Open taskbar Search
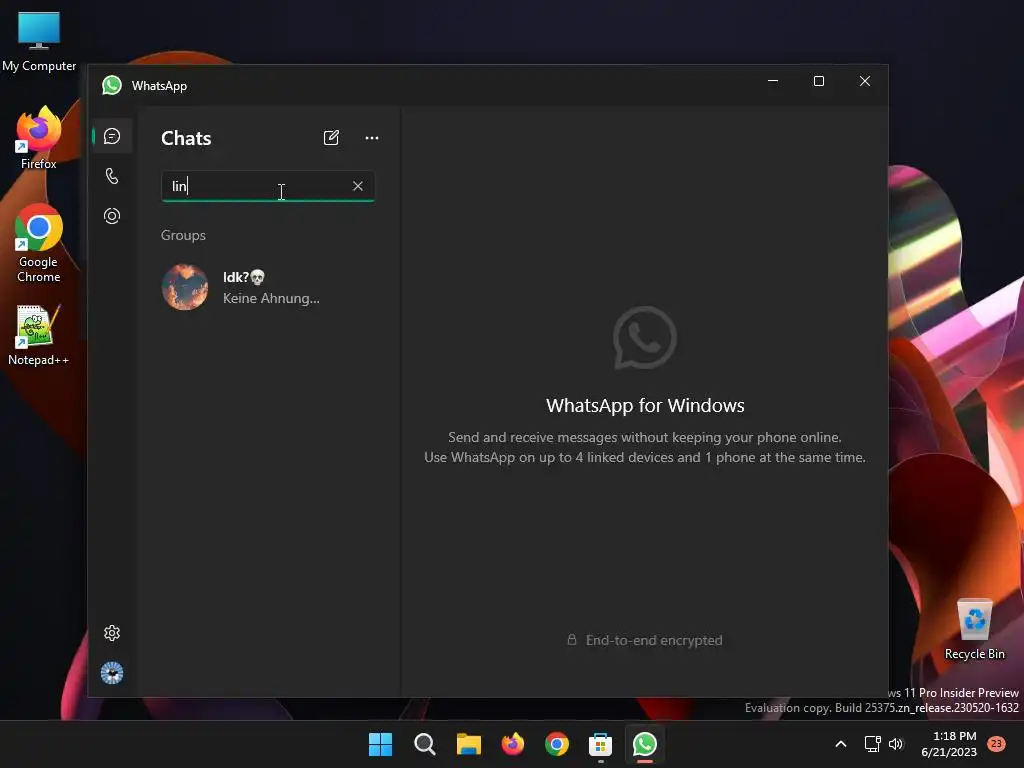 tap(424, 744)
